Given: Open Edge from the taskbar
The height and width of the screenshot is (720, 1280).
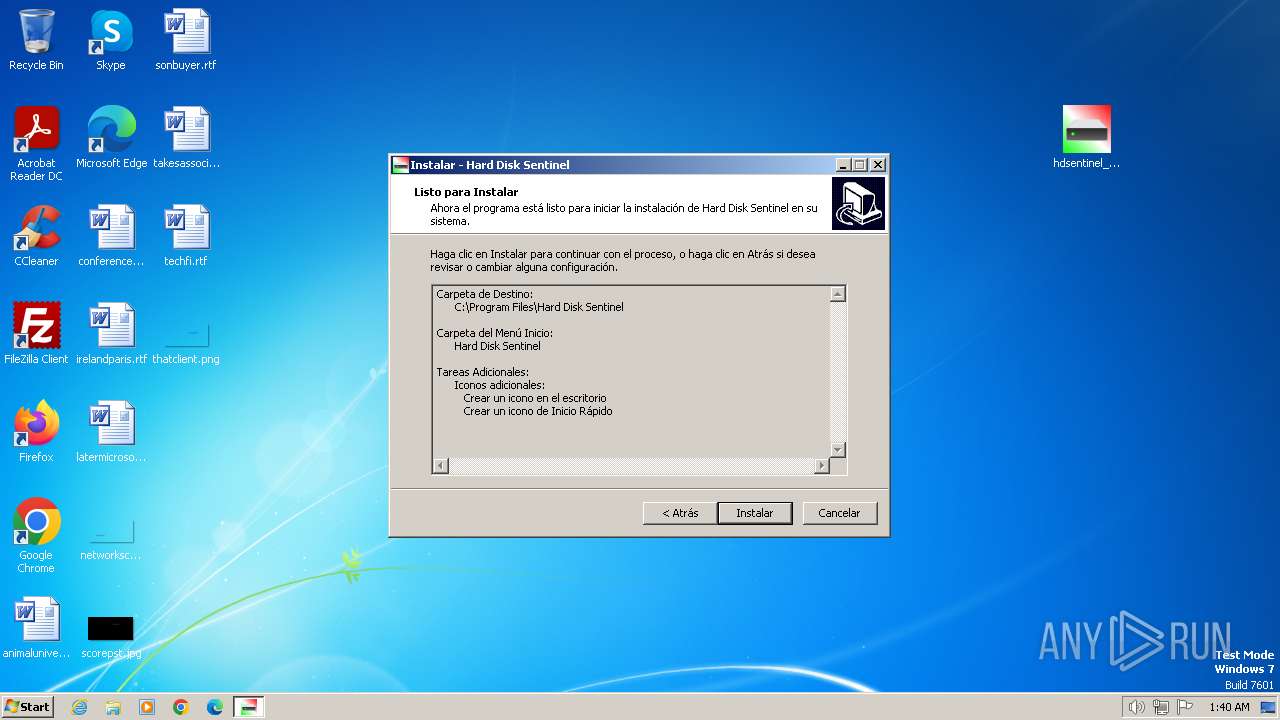Looking at the screenshot, I should click(x=215, y=707).
